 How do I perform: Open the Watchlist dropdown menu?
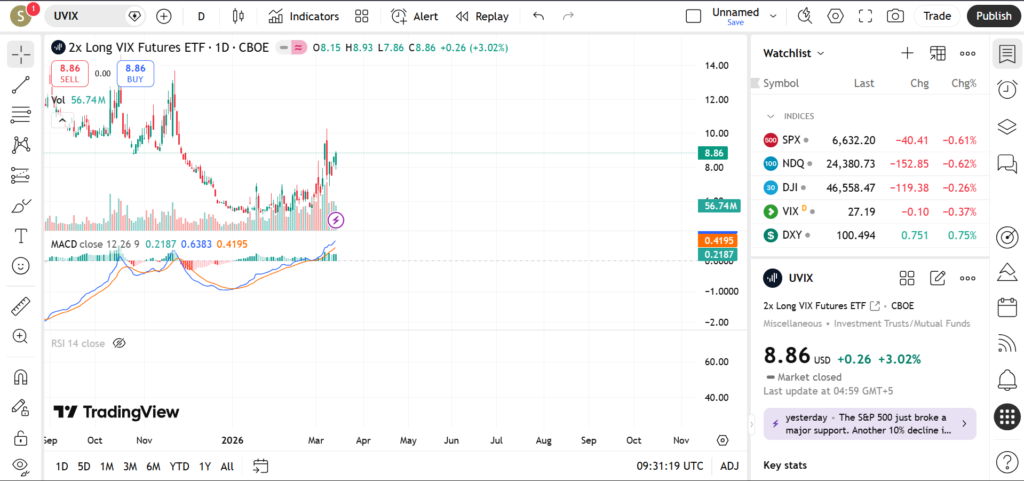point(794,53)
